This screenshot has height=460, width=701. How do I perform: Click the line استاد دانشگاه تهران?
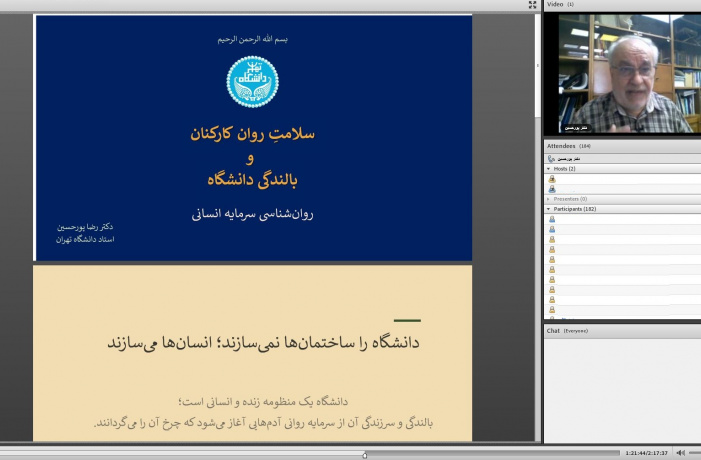pyautogui.click(x=85, y=240)
